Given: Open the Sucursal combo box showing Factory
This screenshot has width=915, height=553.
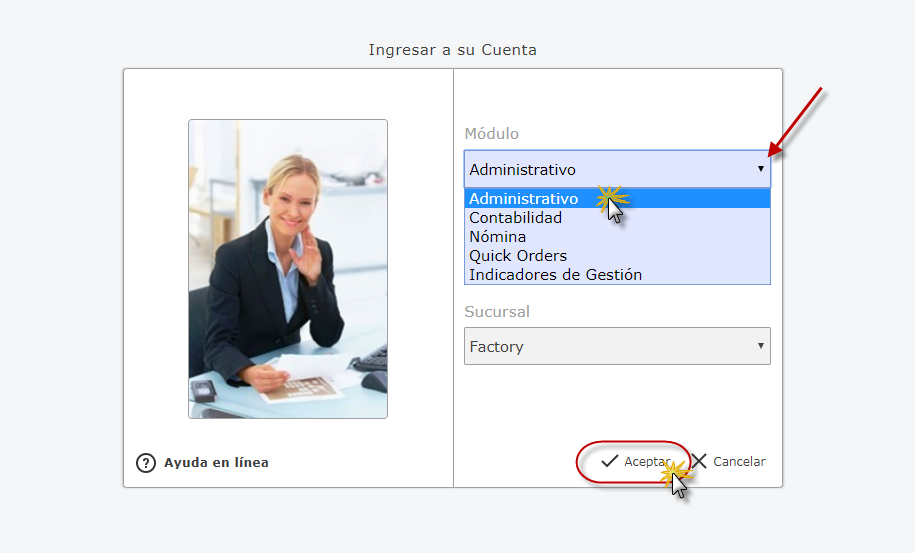Looking at the screenshot, I should pyautogui.click(x=600, y=346).
